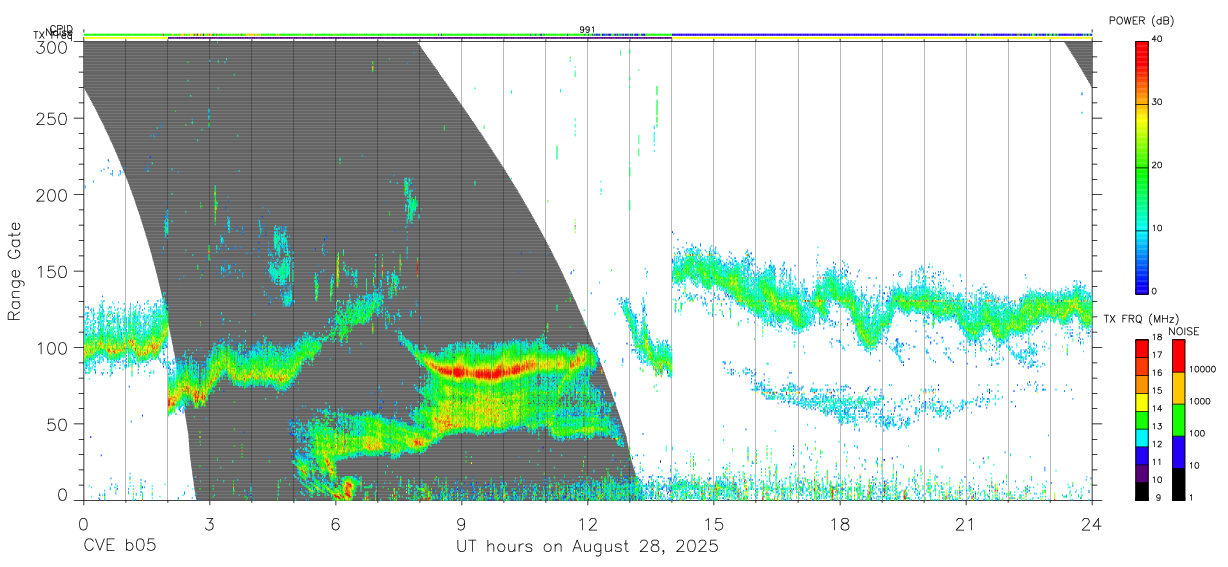Select the orange noise swatch between 1000 and 10000

pos(1179,388)
